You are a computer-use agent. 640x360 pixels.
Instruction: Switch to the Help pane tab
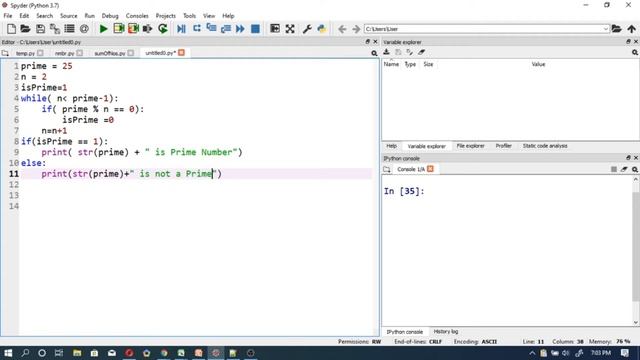click(391, 146)
